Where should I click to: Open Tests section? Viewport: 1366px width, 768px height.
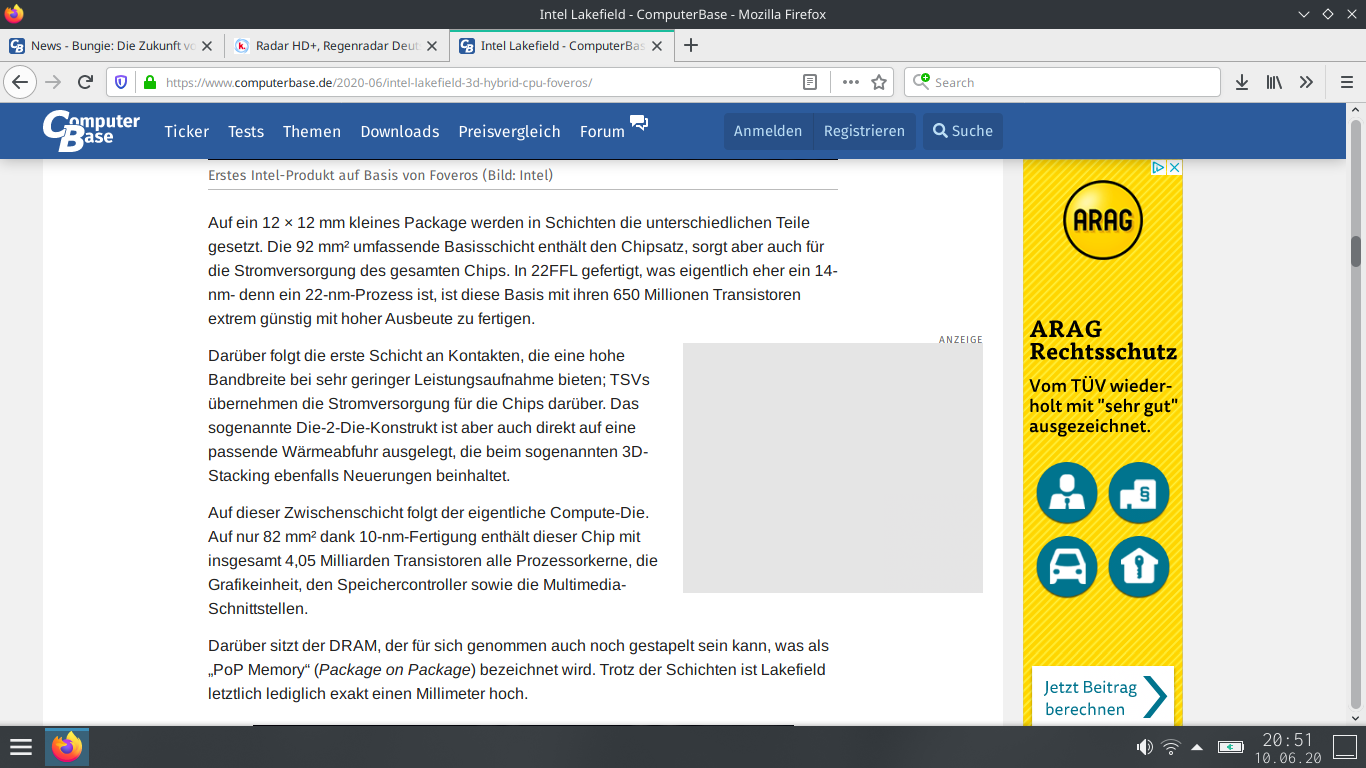click(x=246, y=131)
